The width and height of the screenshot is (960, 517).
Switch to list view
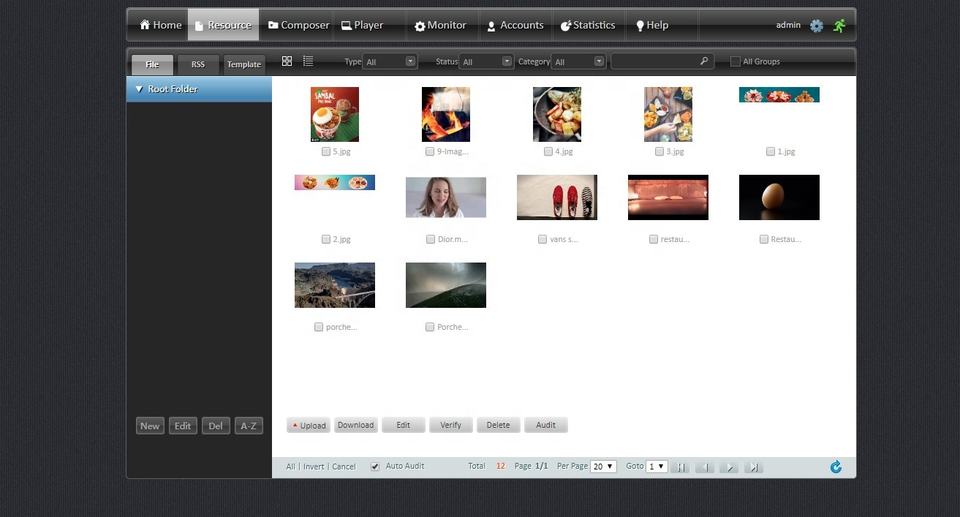(x=308, y=61)
